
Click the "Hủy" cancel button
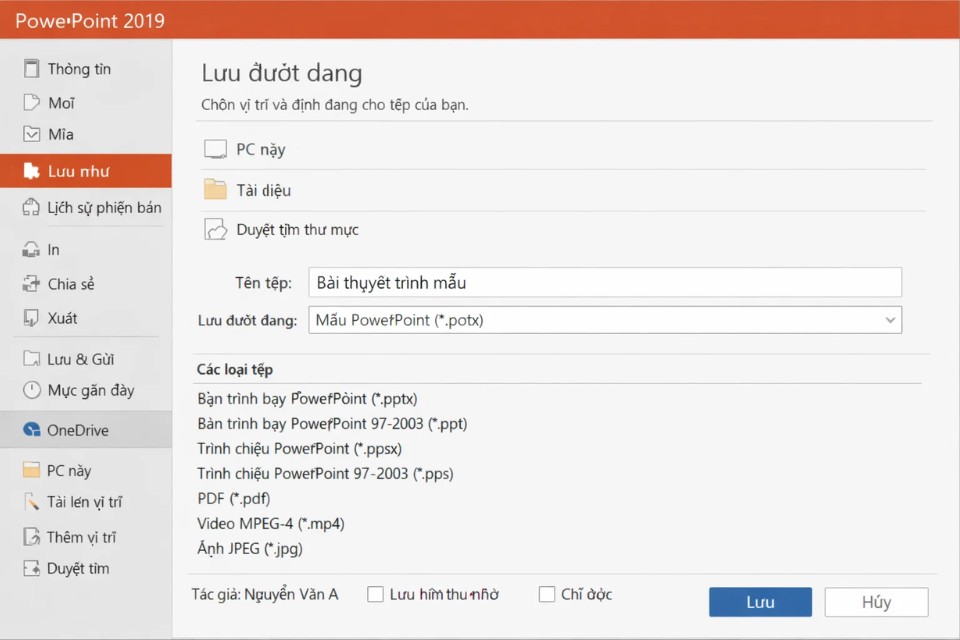pos(876,601)
